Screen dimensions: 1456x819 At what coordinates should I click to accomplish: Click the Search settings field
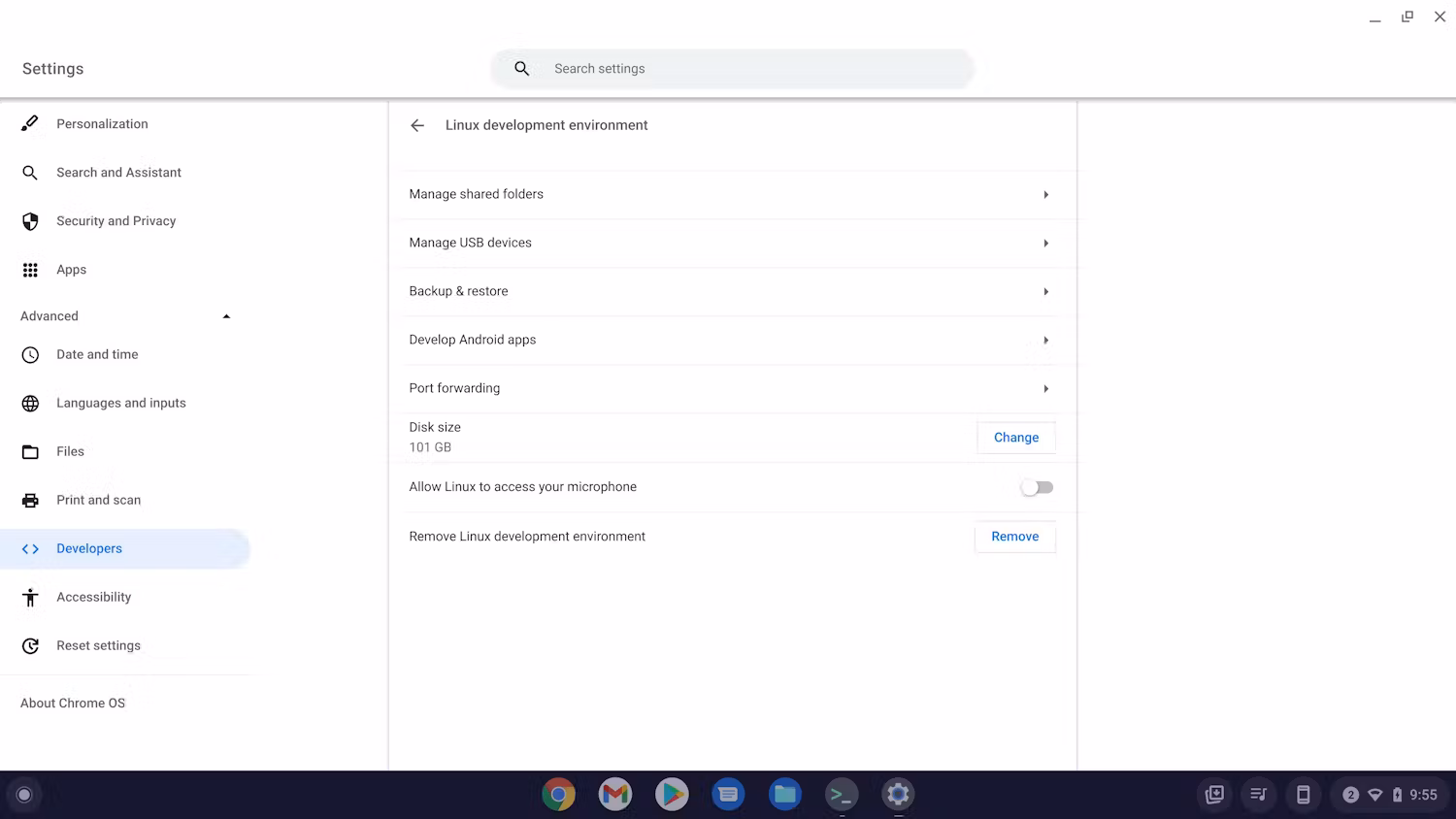(733, 68)
